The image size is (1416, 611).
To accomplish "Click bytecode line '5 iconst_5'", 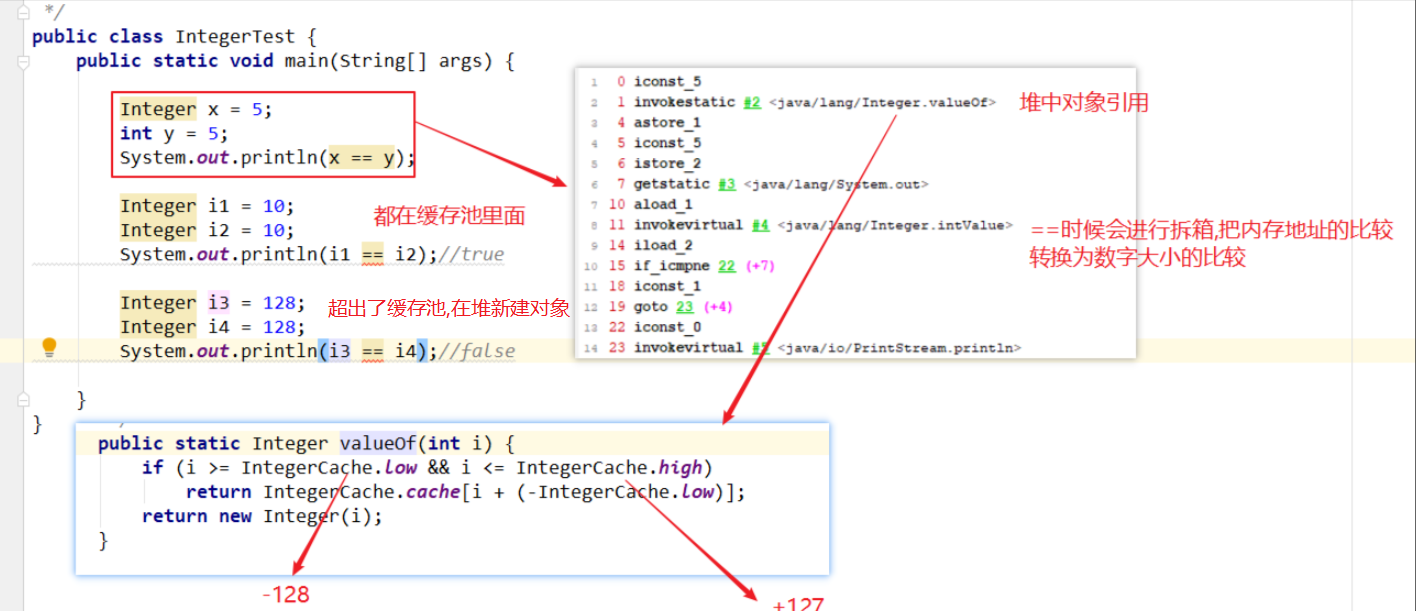I will [x=660, y=143].
